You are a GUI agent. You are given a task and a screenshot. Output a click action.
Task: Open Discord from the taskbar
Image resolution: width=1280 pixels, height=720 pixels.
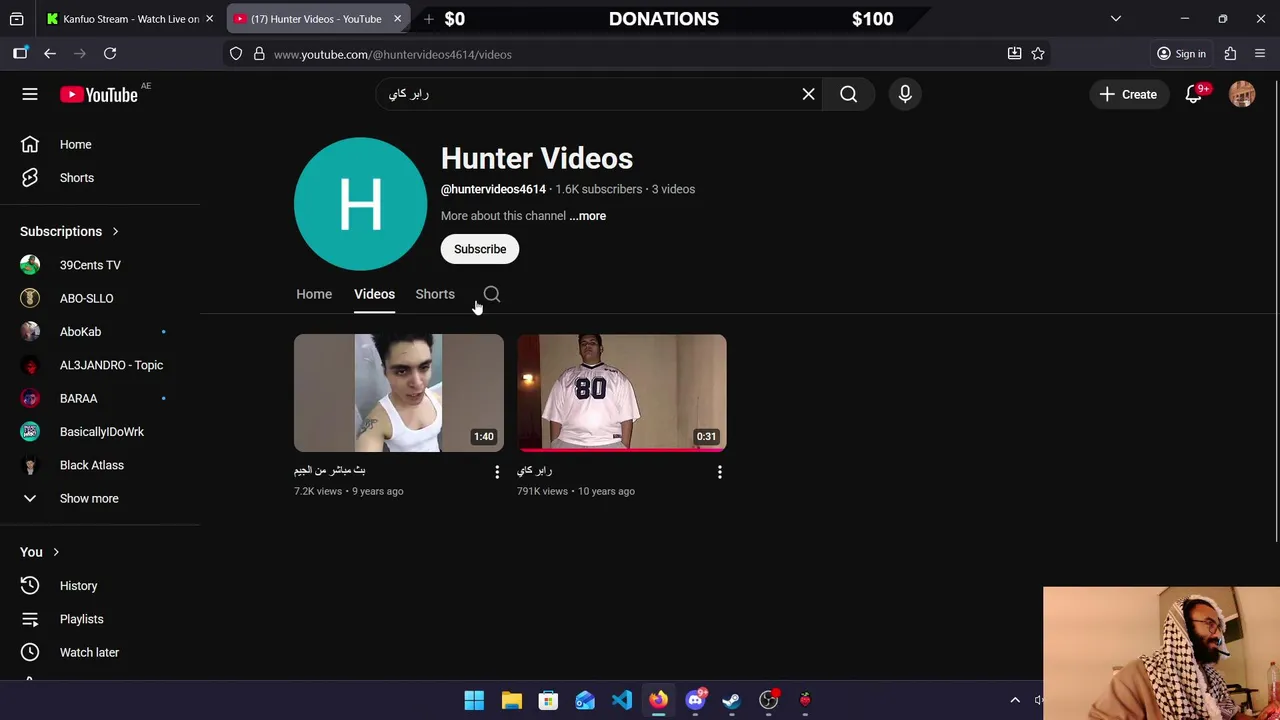coord(695,700)
